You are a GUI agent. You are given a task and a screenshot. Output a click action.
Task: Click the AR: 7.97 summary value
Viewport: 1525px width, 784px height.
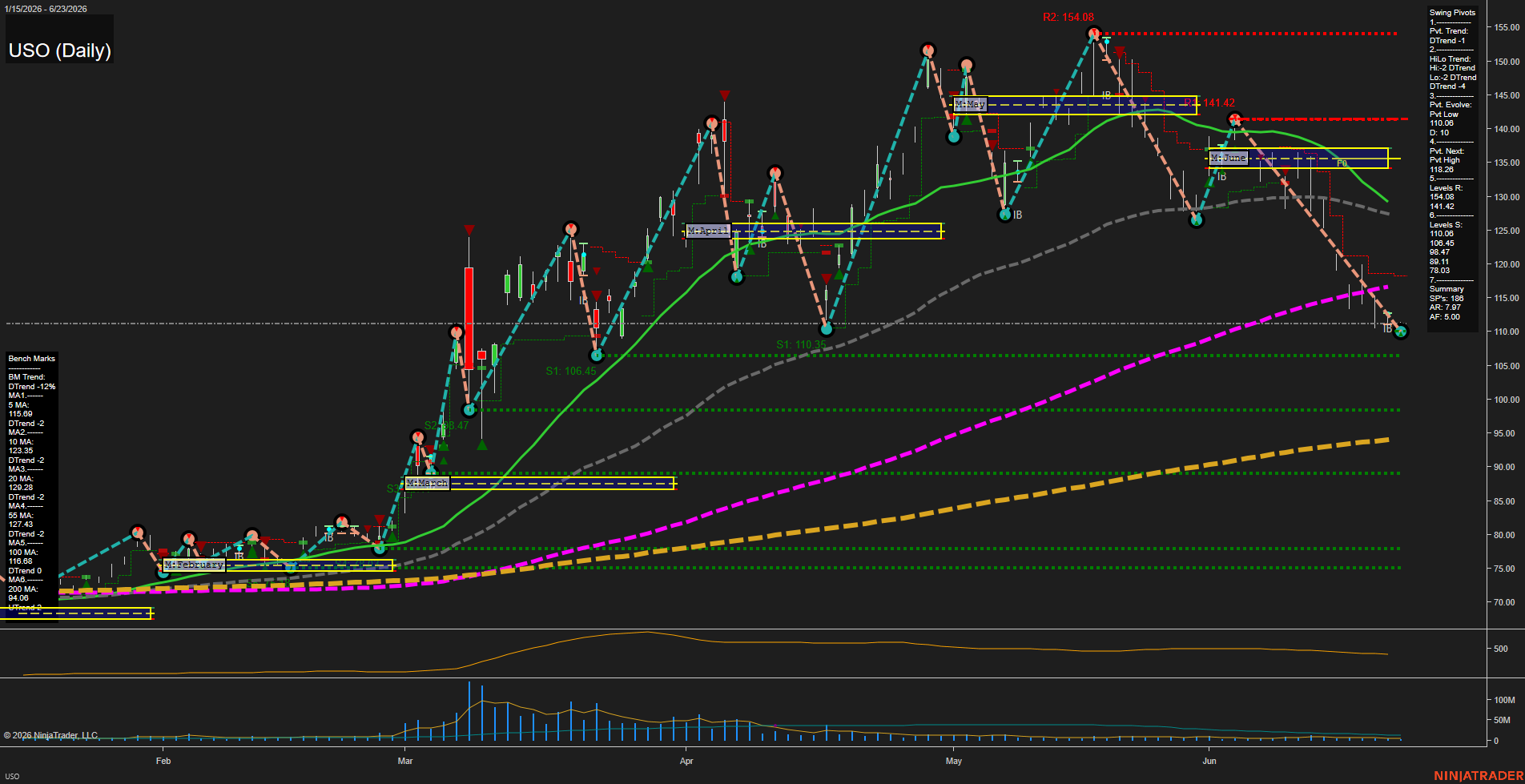1445,308
